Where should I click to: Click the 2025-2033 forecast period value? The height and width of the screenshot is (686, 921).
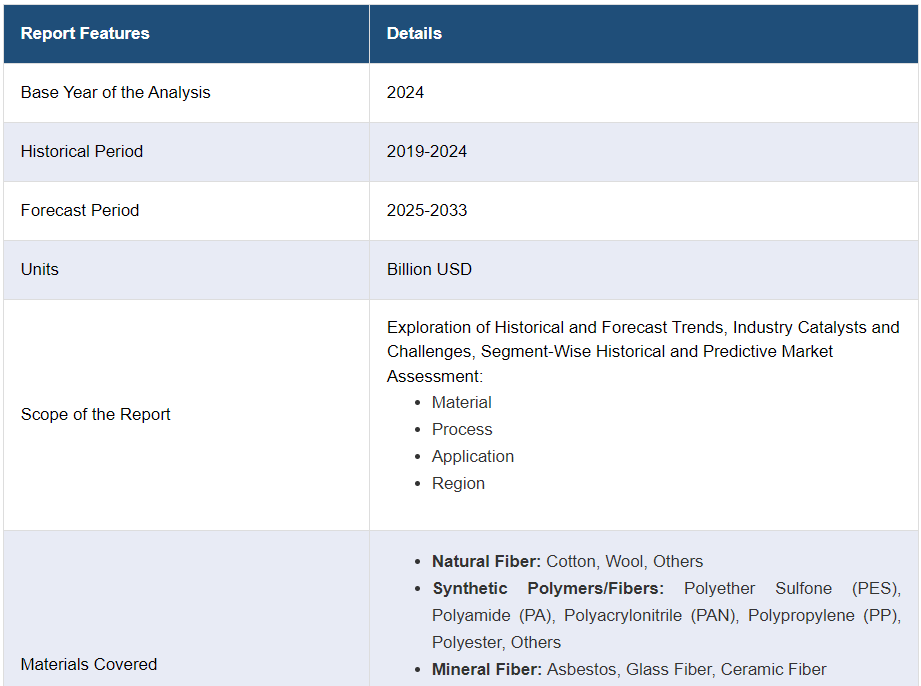[427, 210]
